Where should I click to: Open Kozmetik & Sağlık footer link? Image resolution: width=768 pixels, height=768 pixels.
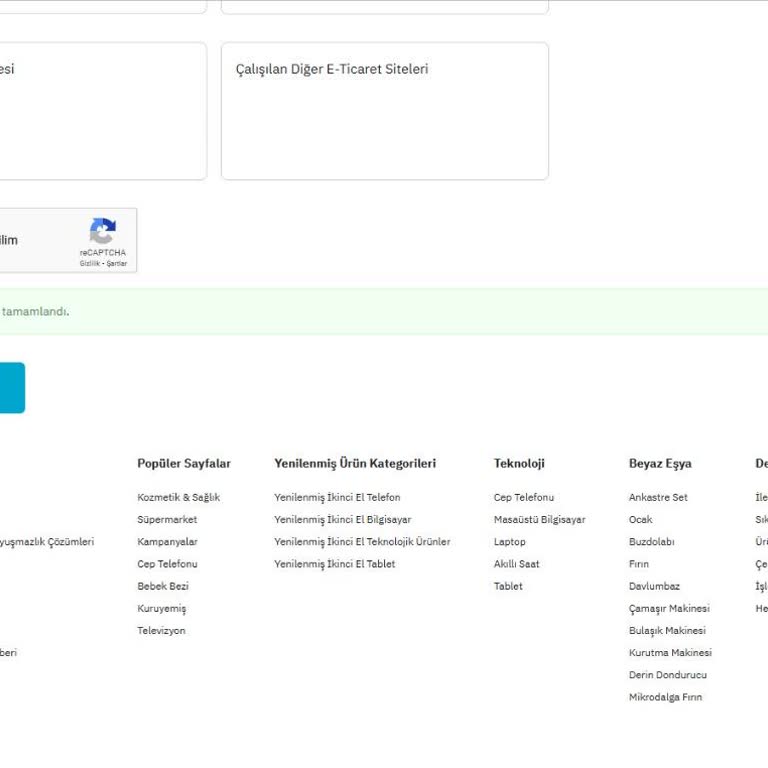click(x=178, y=497)
